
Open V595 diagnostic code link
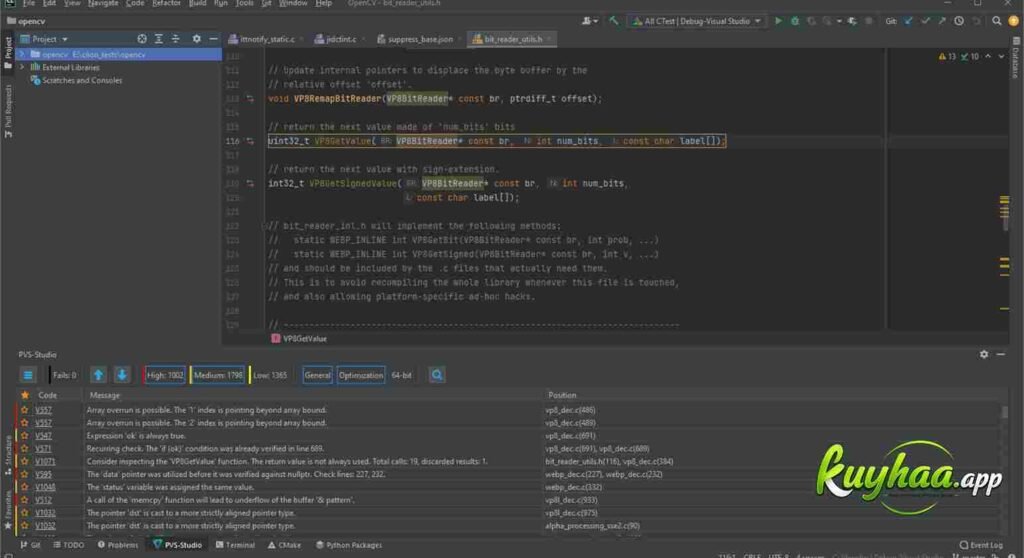43,474
